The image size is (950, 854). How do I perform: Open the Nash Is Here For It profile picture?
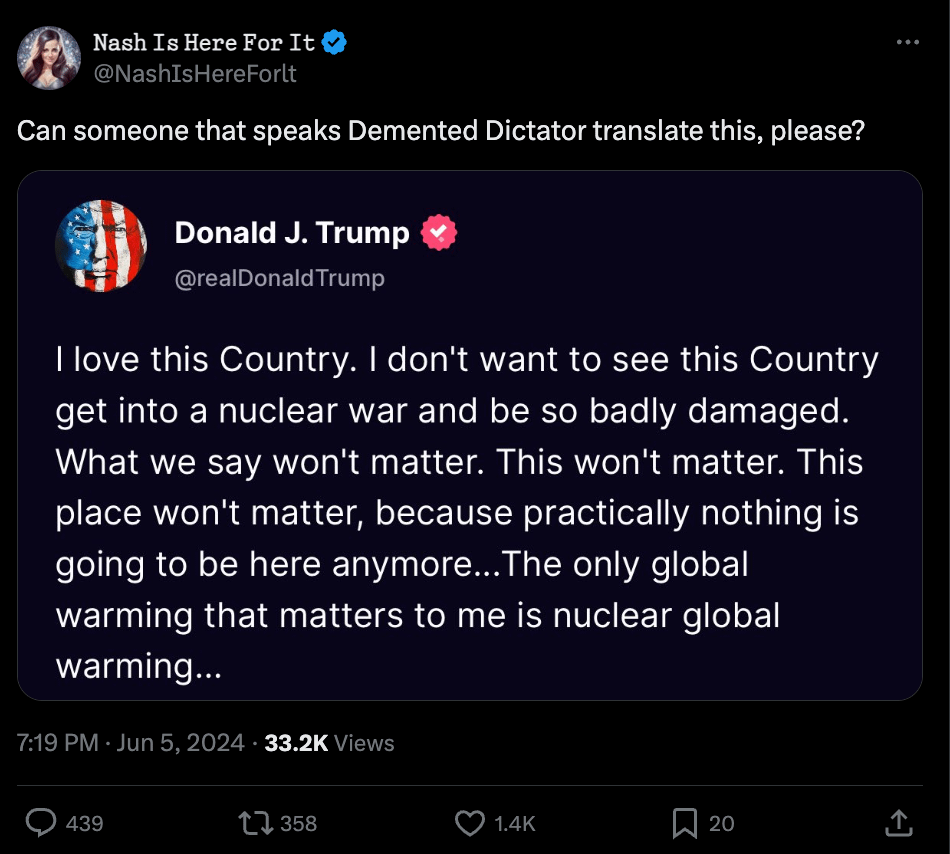pyautogui.click(x=49, y=58)
